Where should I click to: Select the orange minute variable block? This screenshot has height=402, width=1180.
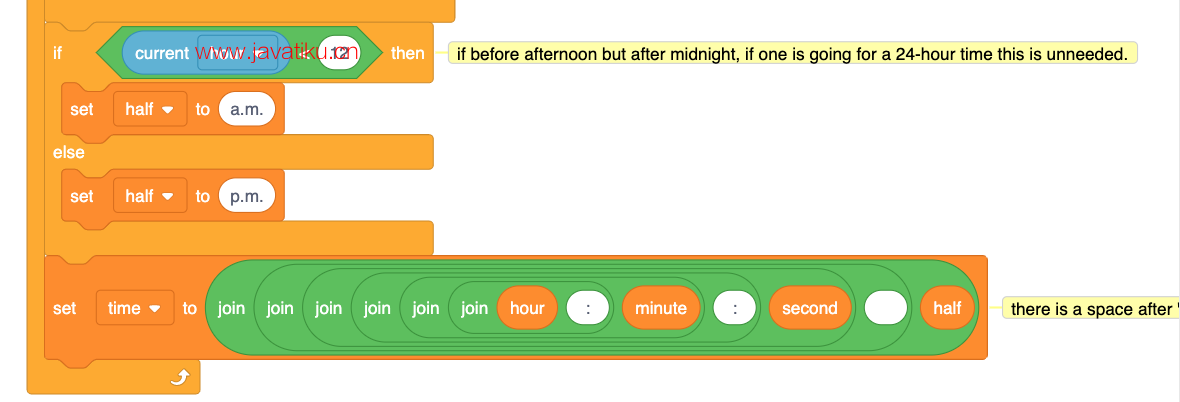[661, 308]
